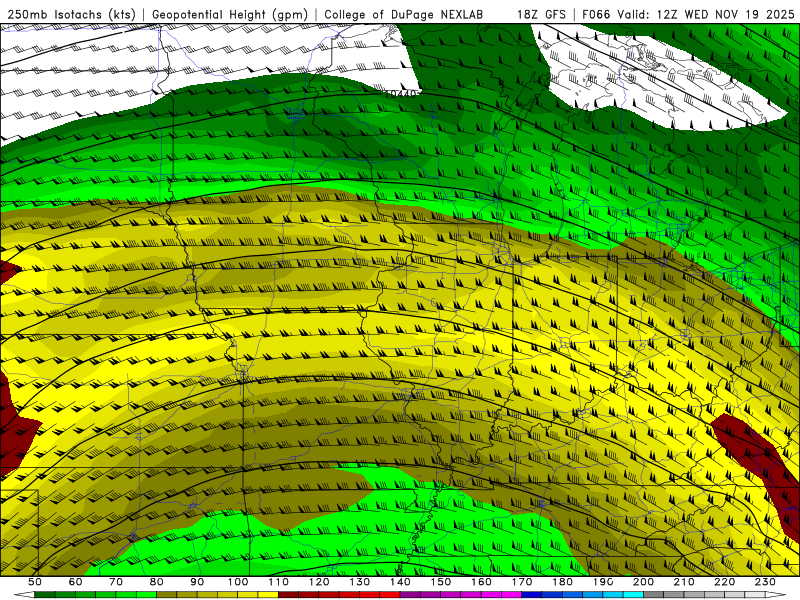
Task: Pick the dark blue swatch right of 170
Action: click(532, 595)
